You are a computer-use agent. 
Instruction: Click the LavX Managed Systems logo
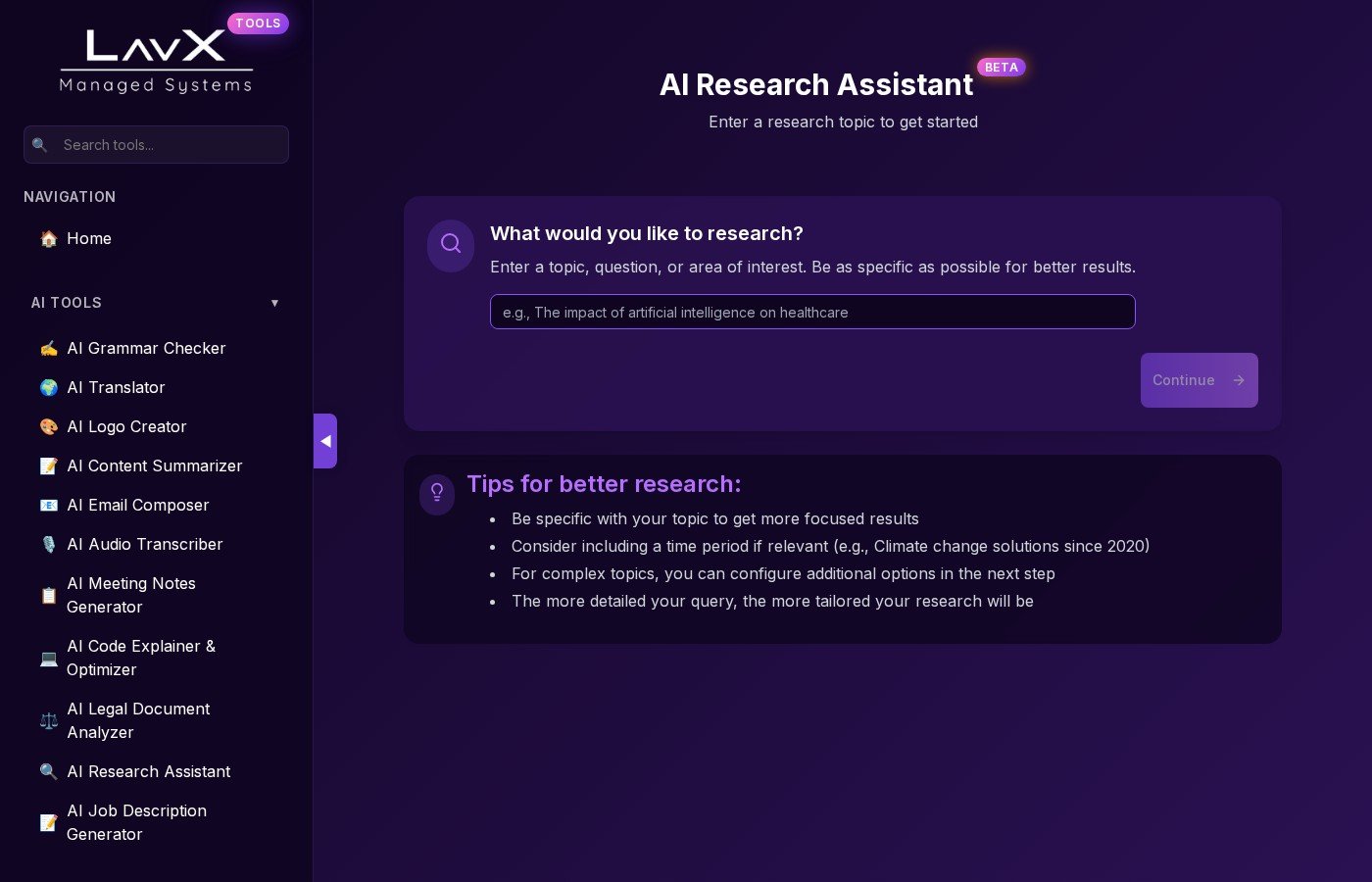click(x=156, y=61)
